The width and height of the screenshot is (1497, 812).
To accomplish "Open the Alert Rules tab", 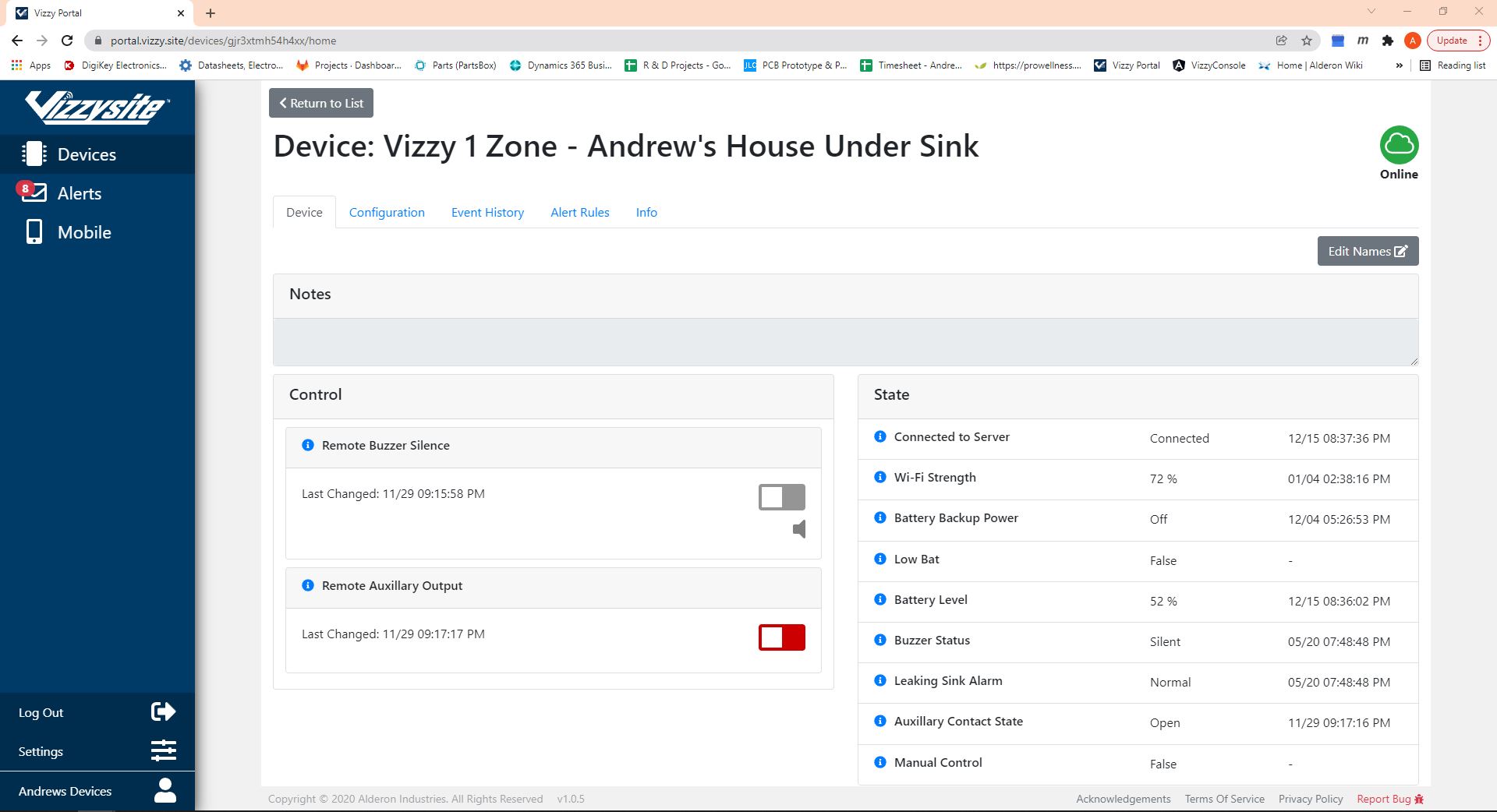I will pos(580,212).
